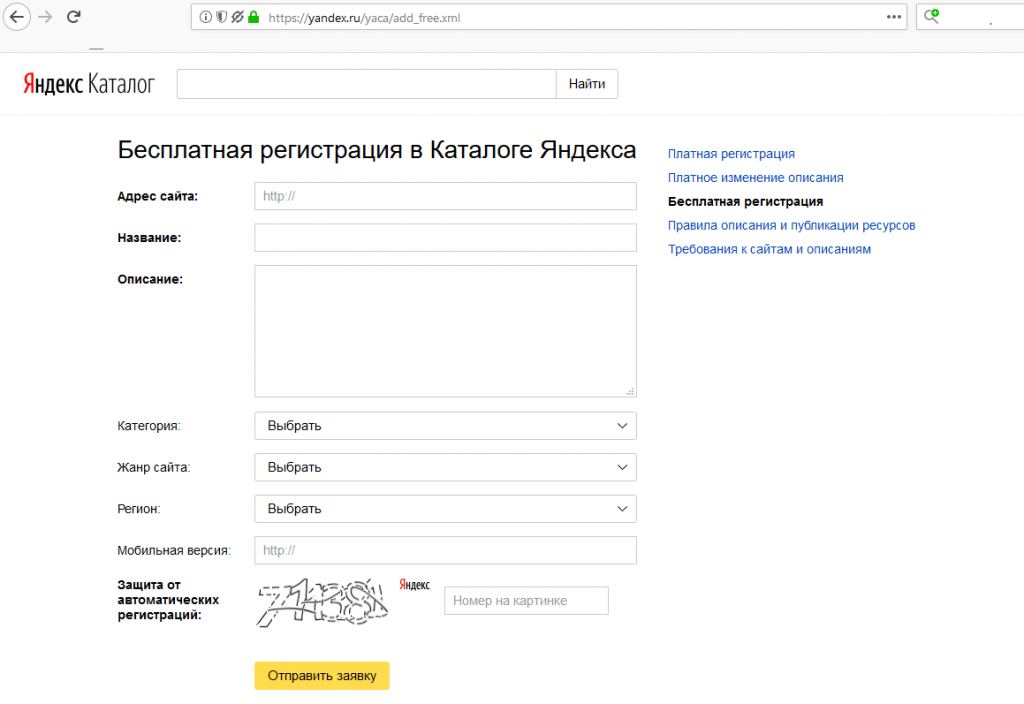Screen dimensions: 1024x704
Task: Open the Жанр сайта dropdown
Action: [445, 468]
